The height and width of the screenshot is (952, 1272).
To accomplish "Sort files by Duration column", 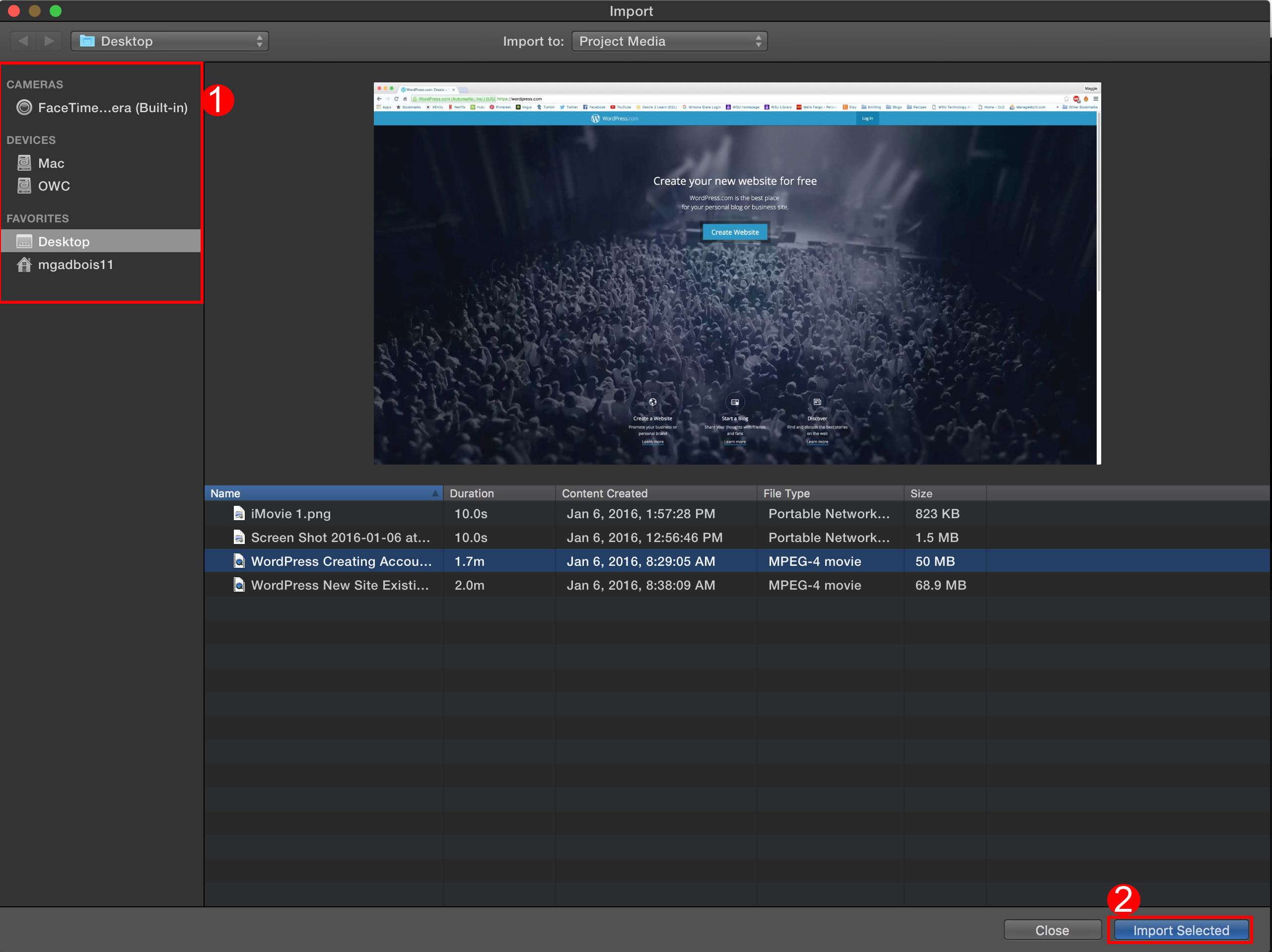I will pos(498,493).
